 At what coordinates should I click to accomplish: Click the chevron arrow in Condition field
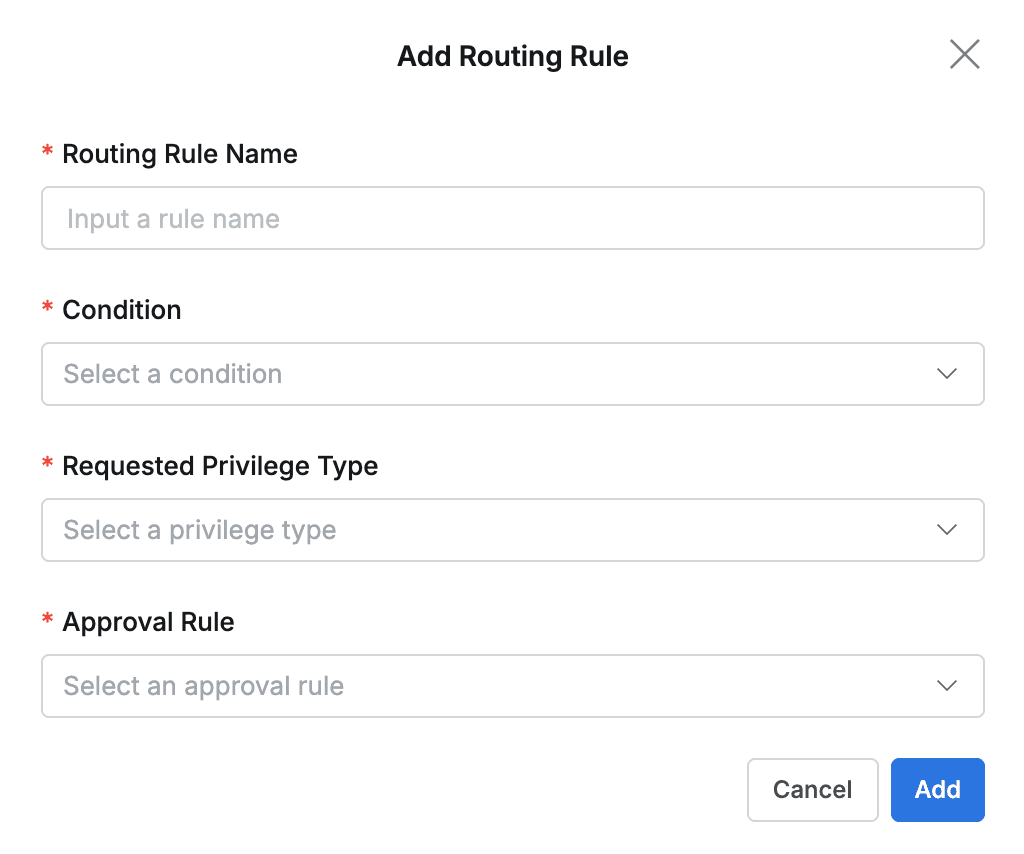tap(946, 374)
